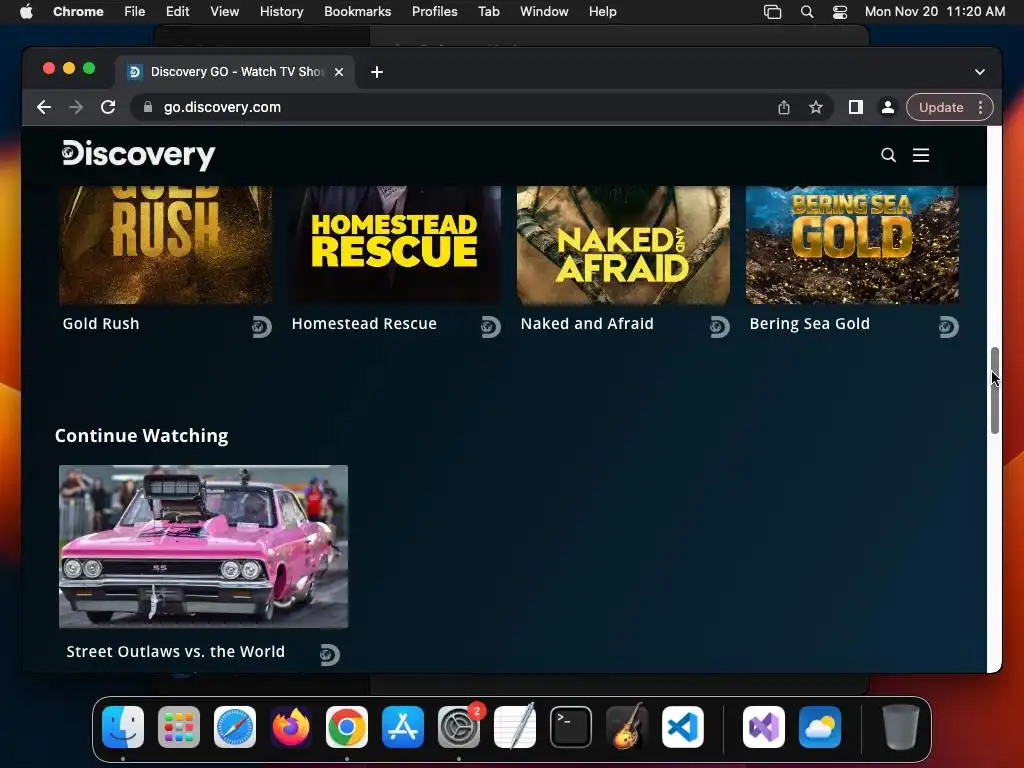The height and width of the screenshot is (768, 1024).
Task: Expand the tab search chevron
Action: pos(980,72)
